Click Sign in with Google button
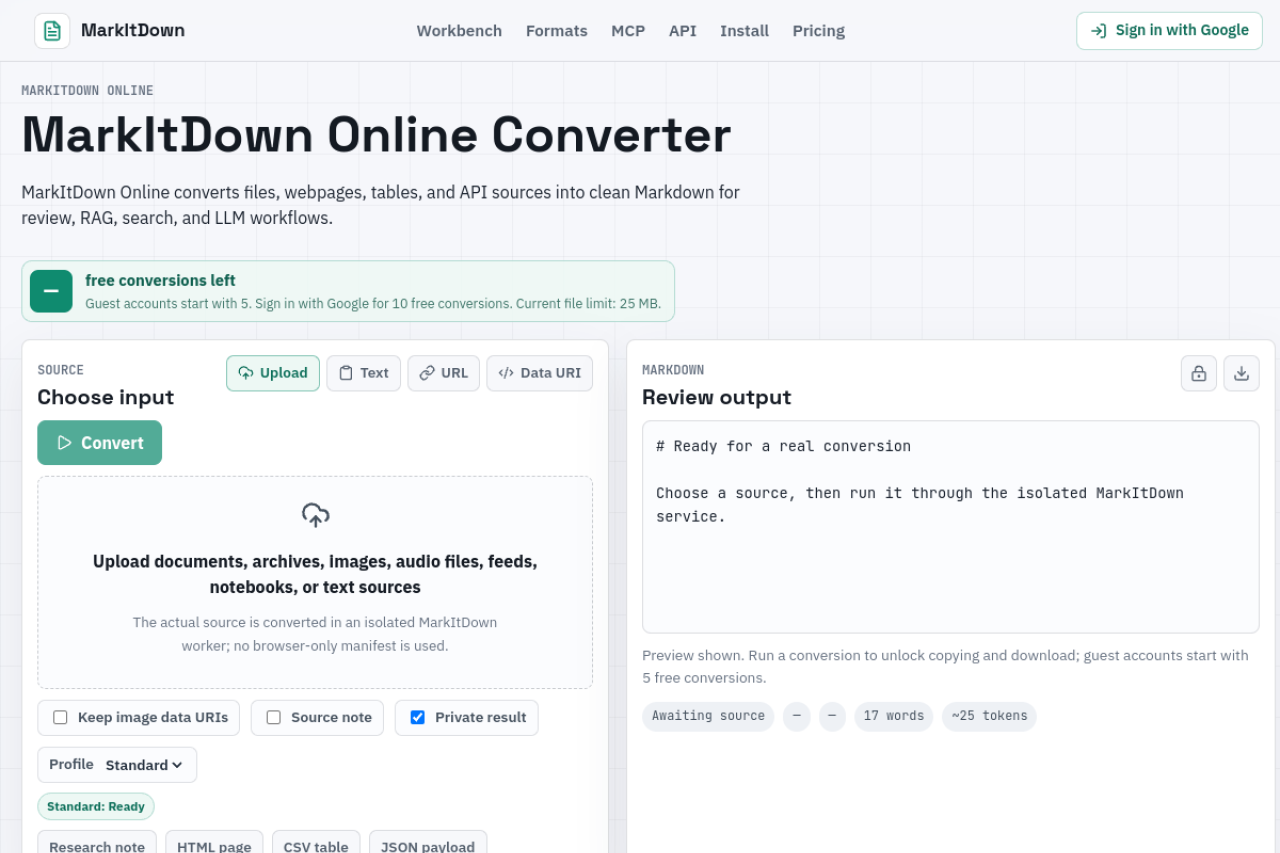The image size is (1280, 853). coord(1169,31)
